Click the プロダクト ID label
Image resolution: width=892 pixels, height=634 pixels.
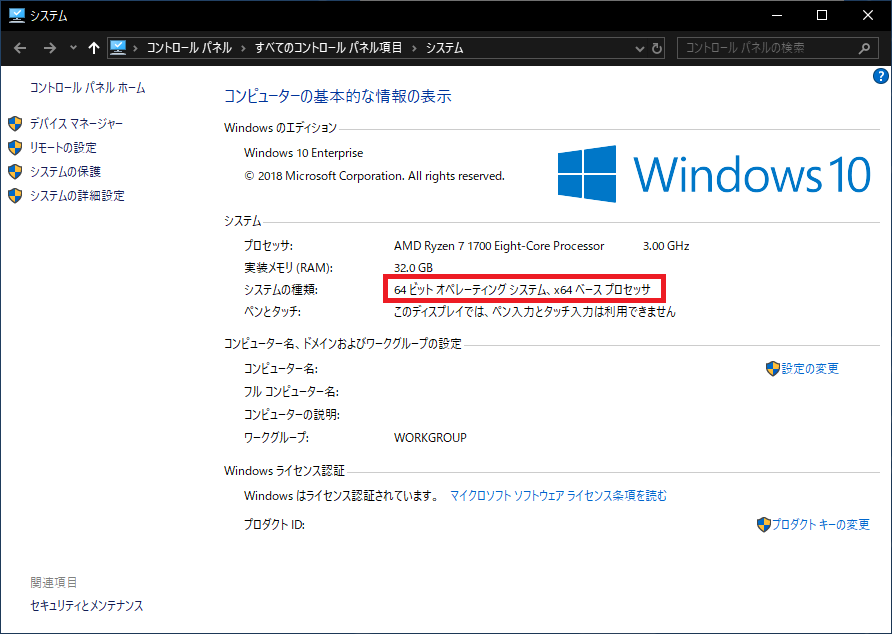tap(274, 525)
